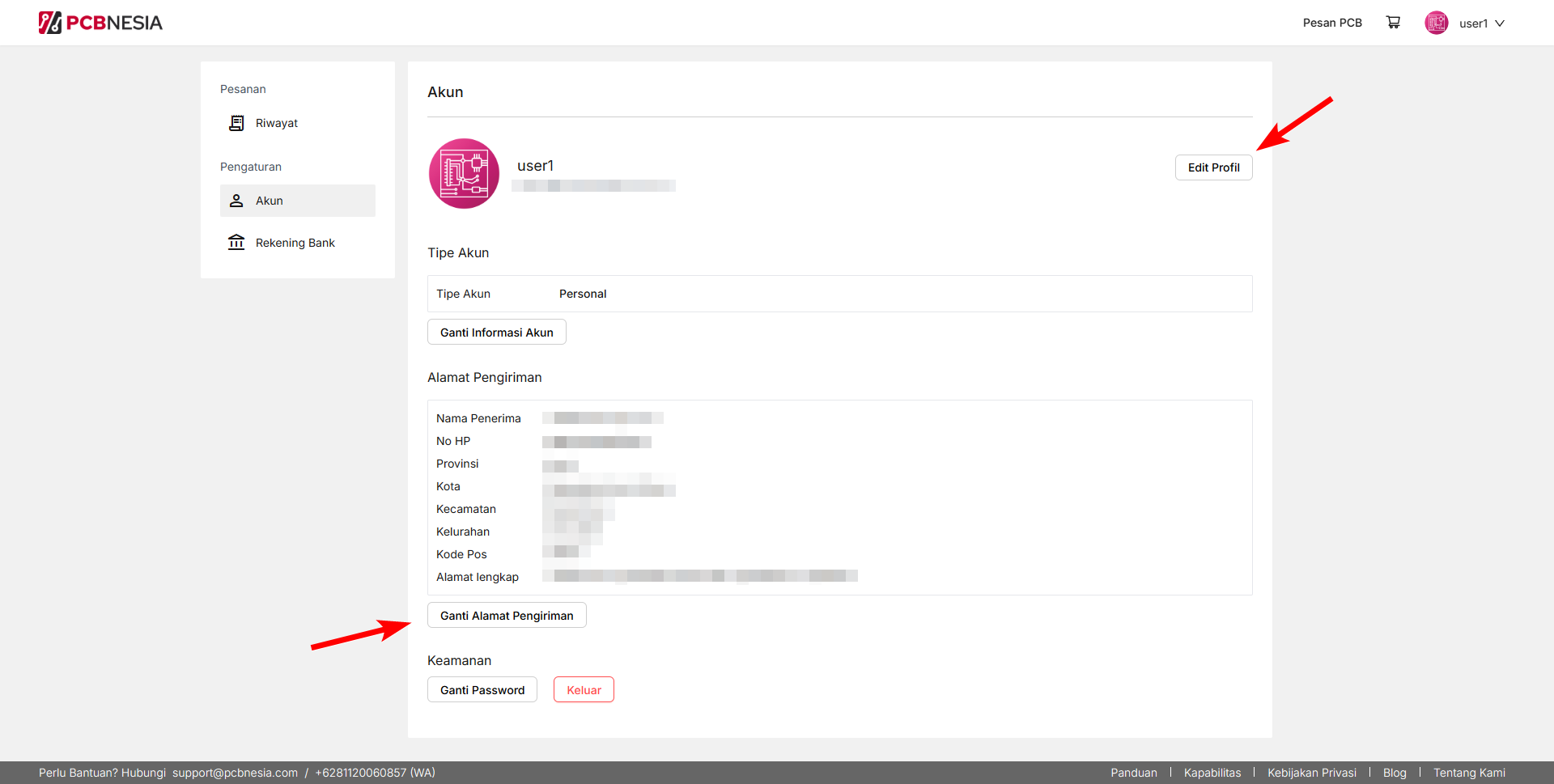
Task: Open Rekening Bank settings
Action: [x=298, y=243]
